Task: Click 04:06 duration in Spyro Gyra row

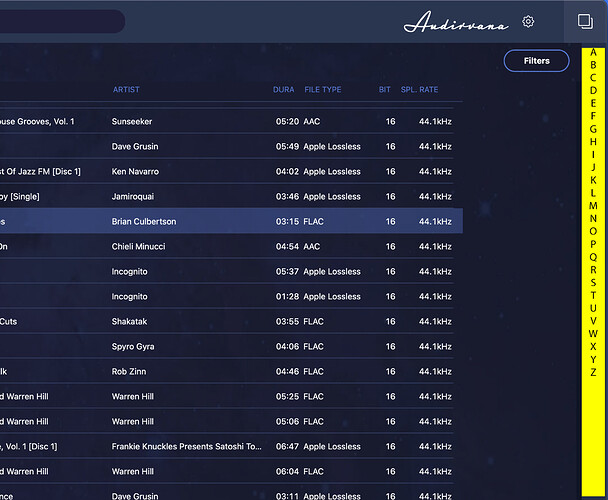Action: click(287, 346)
